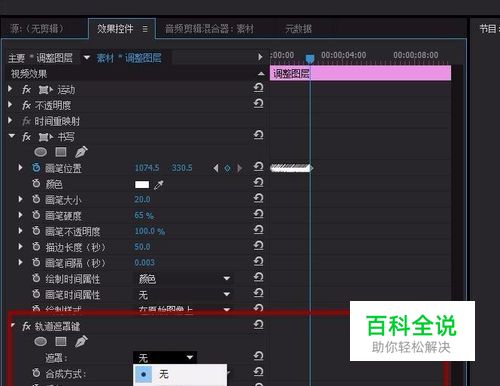Toggle the fx switch for 书写
The height and width of the screenshot is (386, 500).
click(26, 137)
